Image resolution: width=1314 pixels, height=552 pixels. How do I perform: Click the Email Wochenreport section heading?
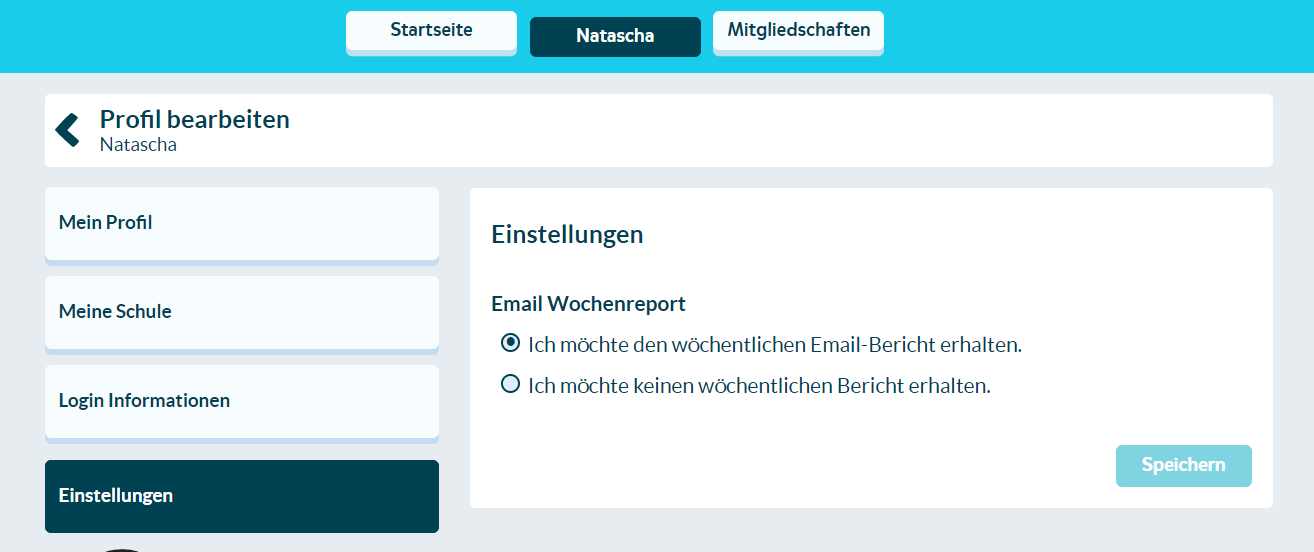tap(588, 304)
